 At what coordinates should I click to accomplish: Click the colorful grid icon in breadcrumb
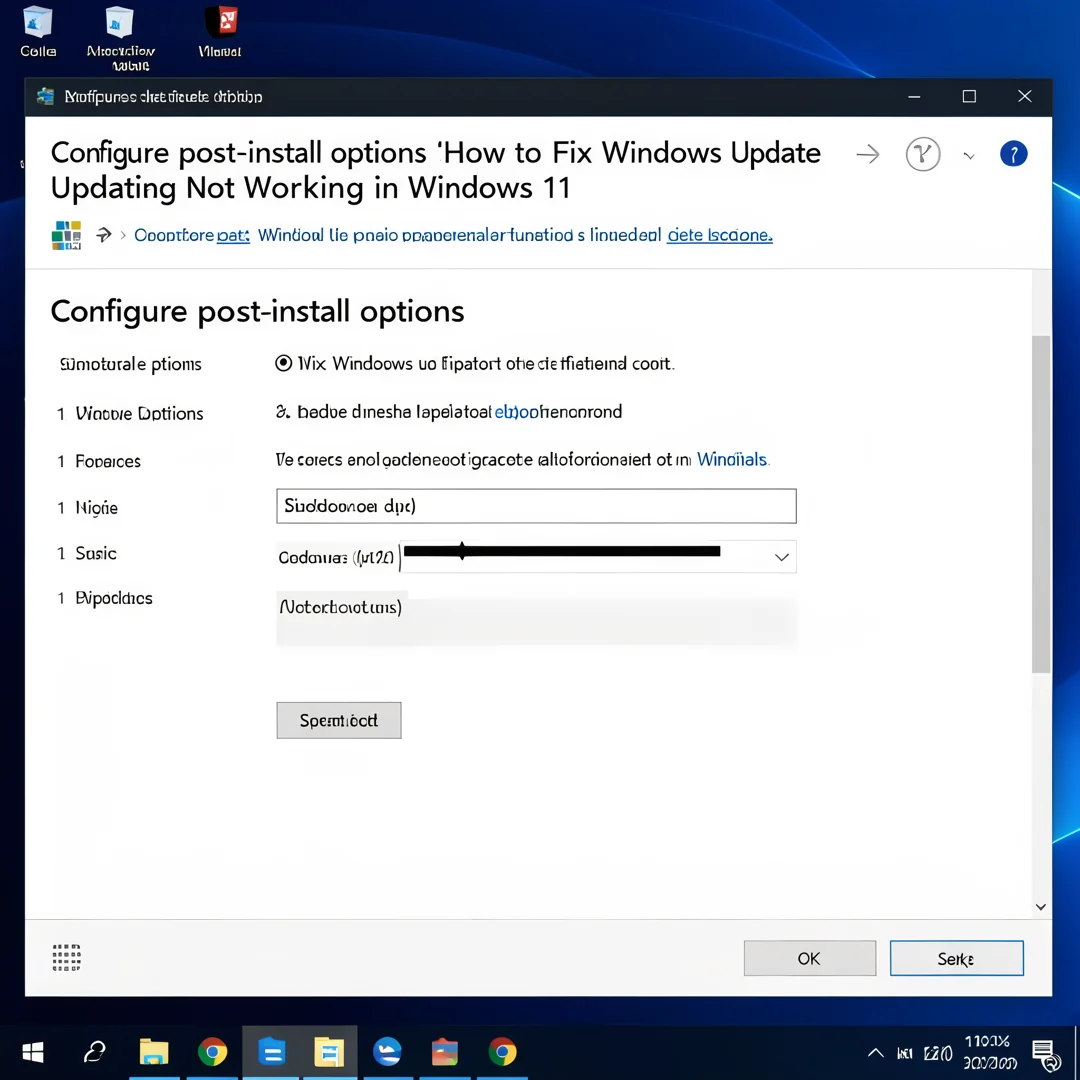[67, 235]
